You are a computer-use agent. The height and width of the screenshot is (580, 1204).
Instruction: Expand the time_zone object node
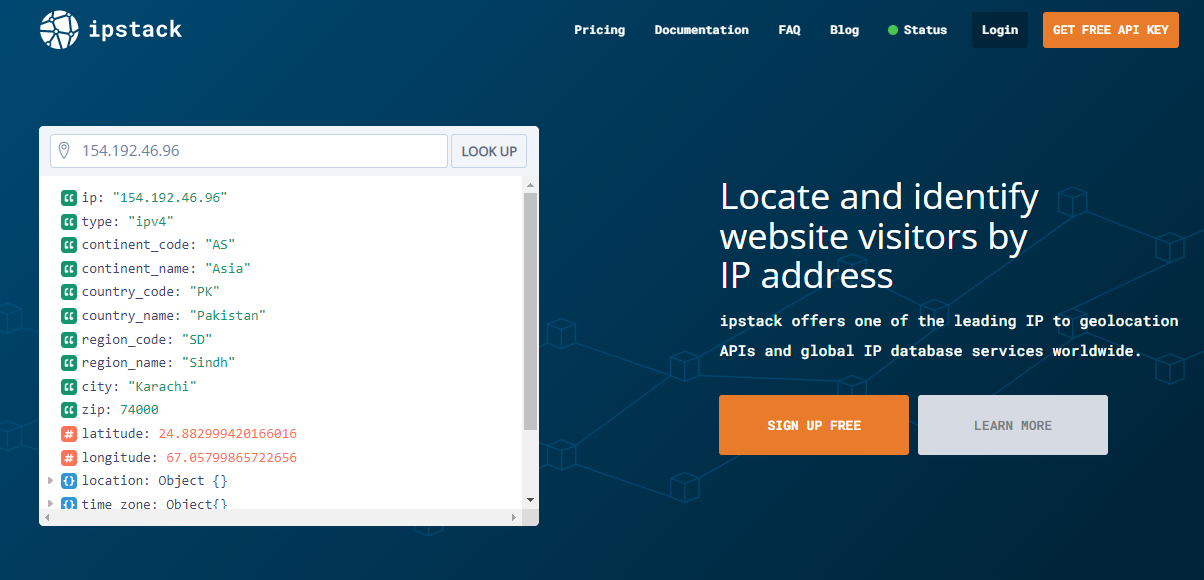click(50, 504)
